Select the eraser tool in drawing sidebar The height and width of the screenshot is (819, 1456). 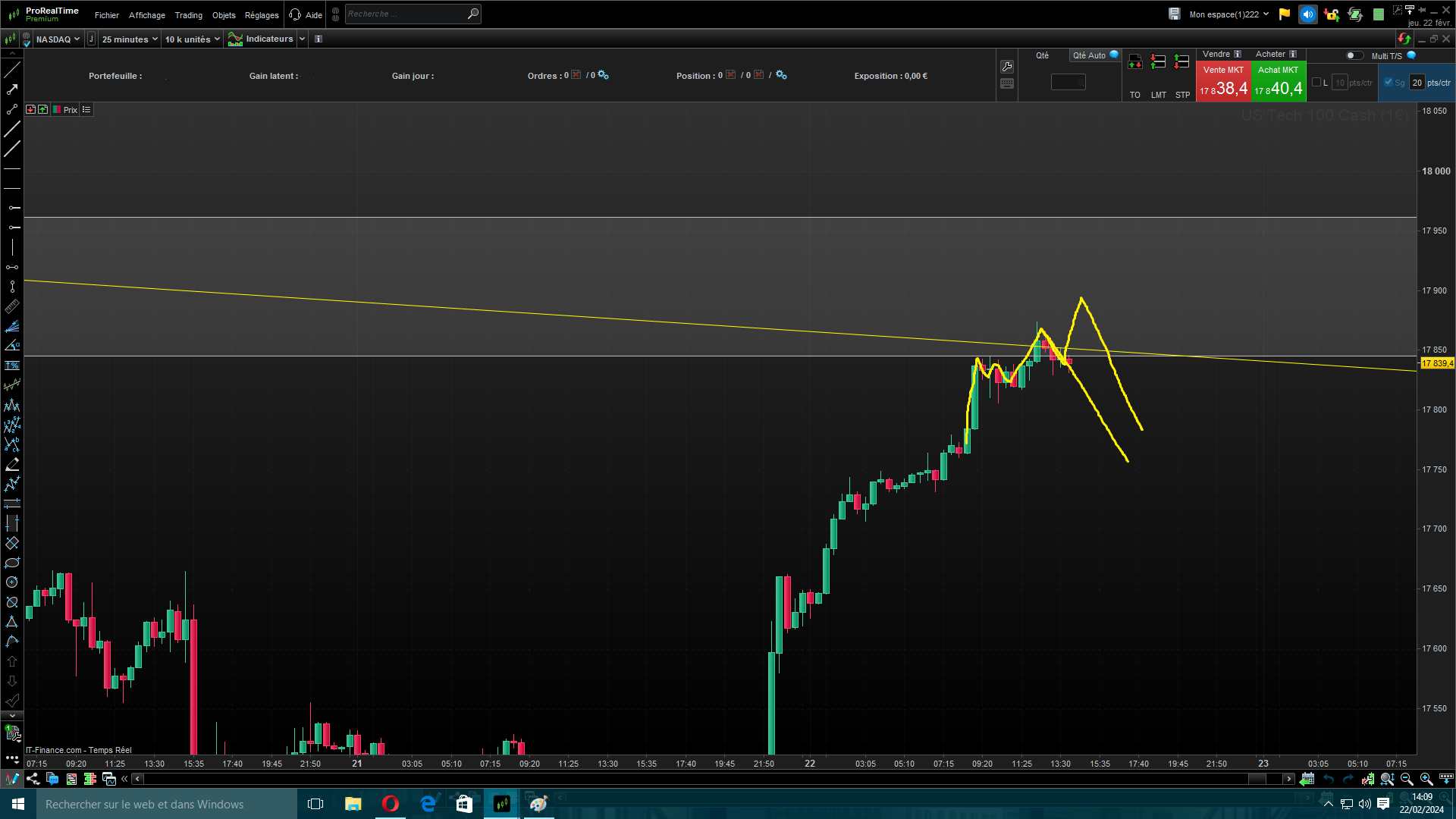tap(12, 543)
